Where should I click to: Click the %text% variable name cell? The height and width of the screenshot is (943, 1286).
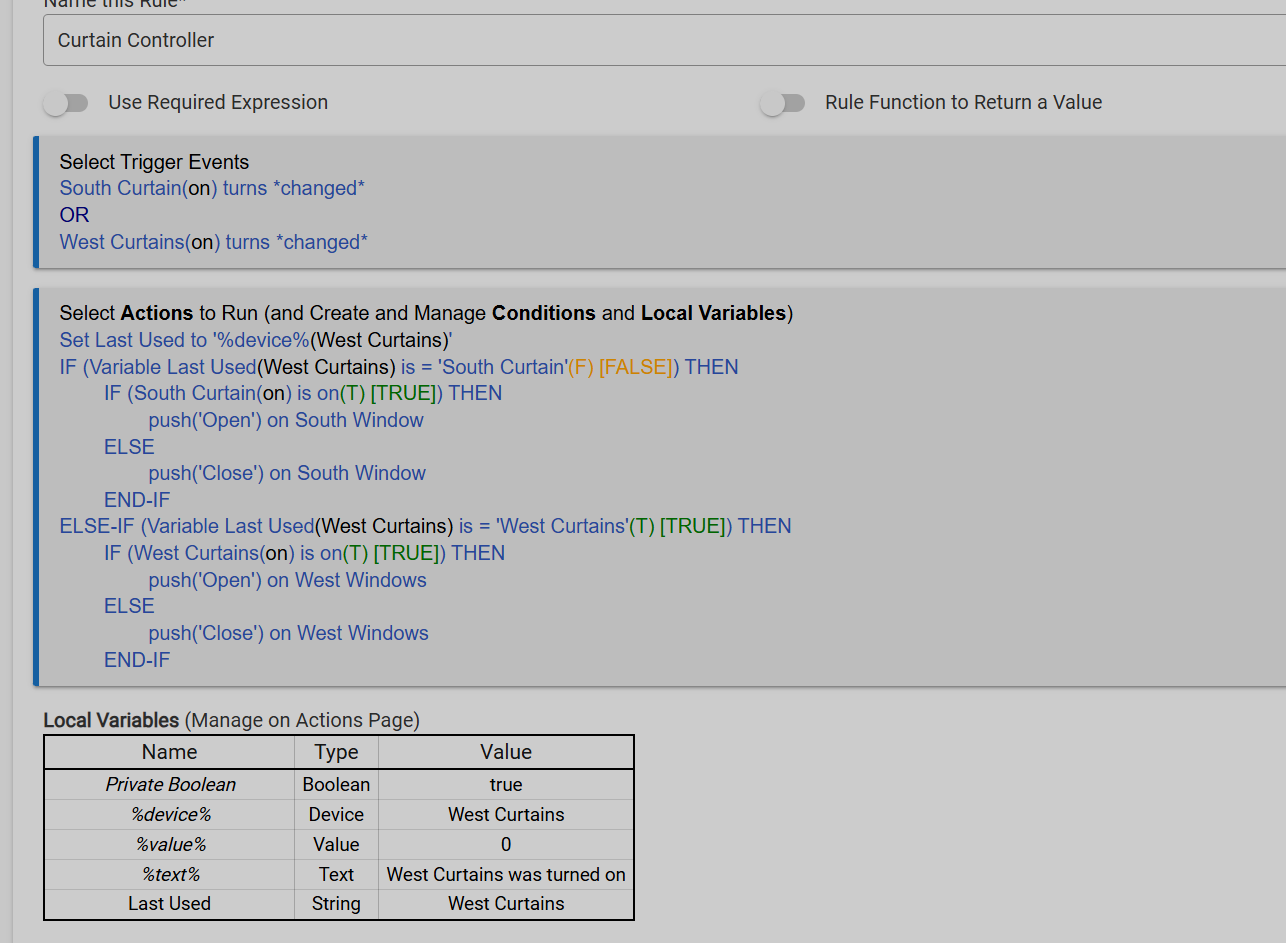tap(170, 875)
